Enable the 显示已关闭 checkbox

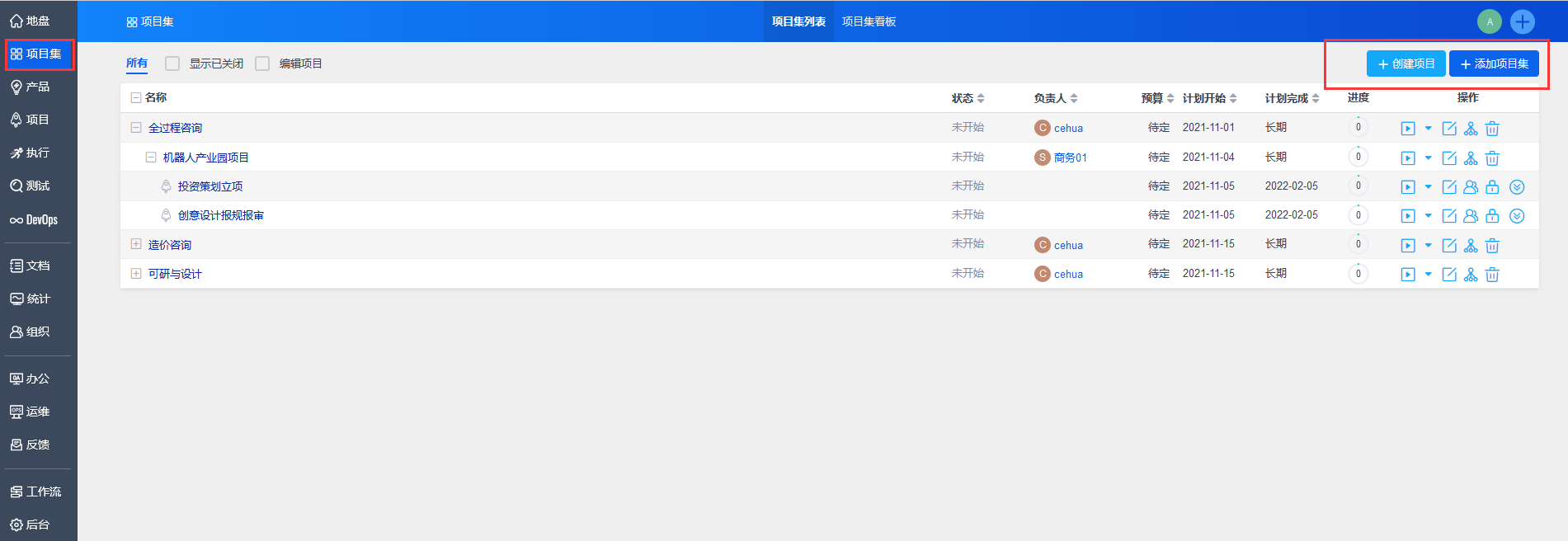click(172, 64)
